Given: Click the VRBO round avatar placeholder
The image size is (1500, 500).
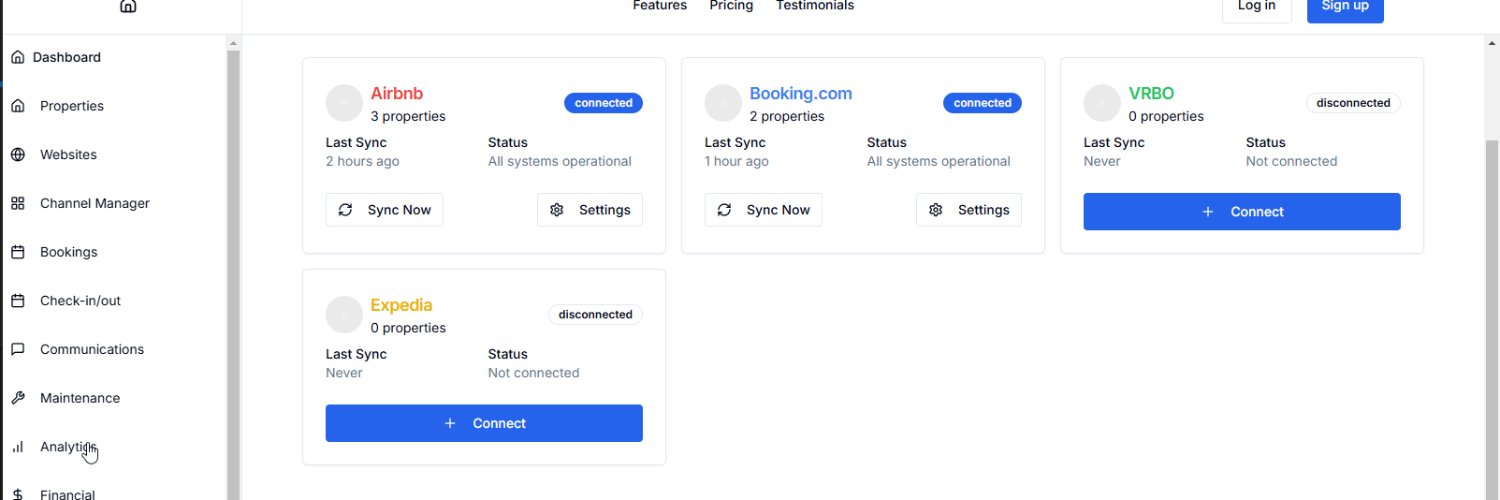Looking at the screenshot, I should [x=1102, y=103].
